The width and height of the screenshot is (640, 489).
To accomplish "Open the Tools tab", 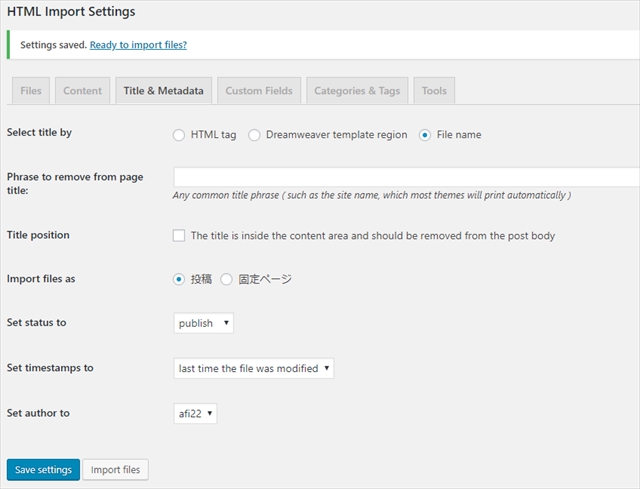I will coord(434,91).
